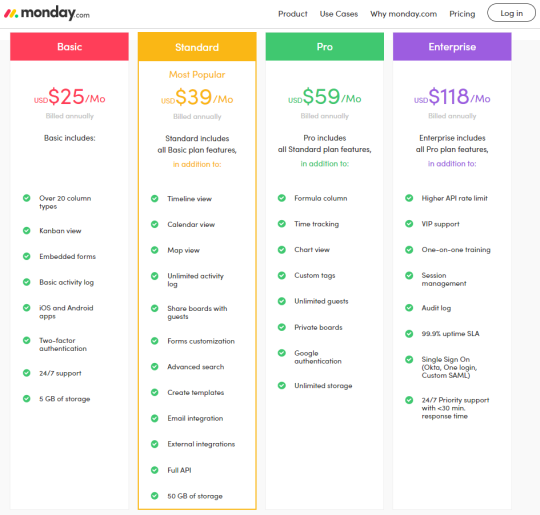Click the checkmark beside Time tracking
540x515 pixels.
pos(282,224)
